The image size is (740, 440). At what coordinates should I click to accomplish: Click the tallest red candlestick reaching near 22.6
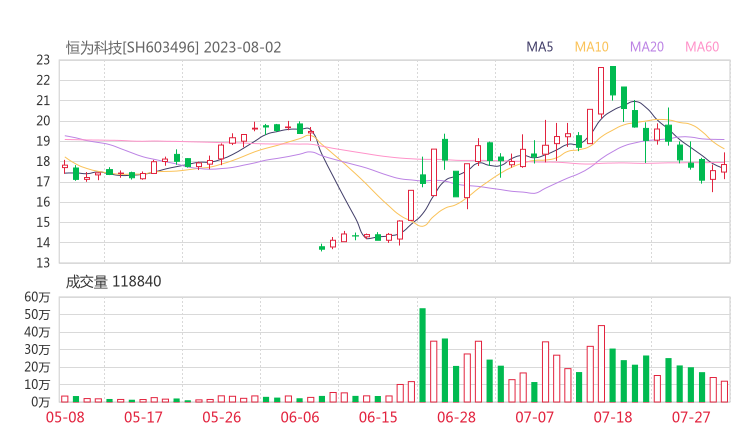(x=601, y=91)
